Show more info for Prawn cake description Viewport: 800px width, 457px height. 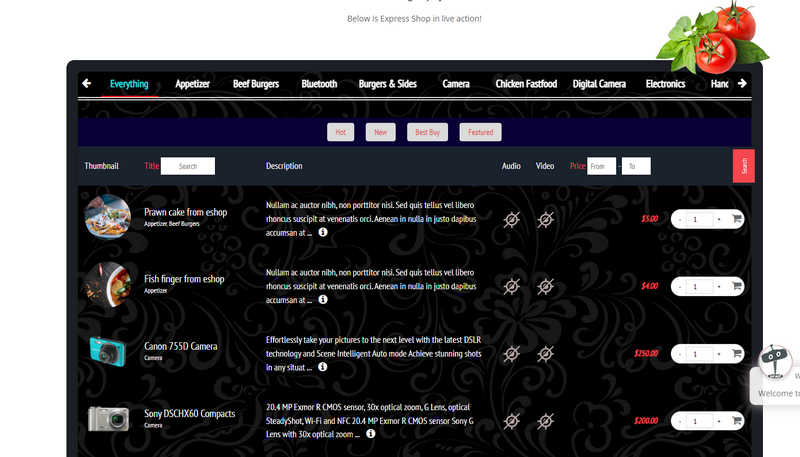(323, 232)
